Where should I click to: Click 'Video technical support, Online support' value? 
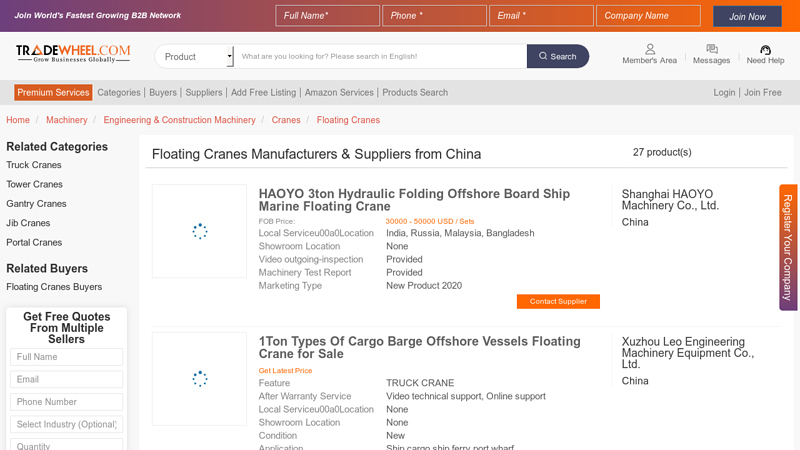[x=466, y=396]
